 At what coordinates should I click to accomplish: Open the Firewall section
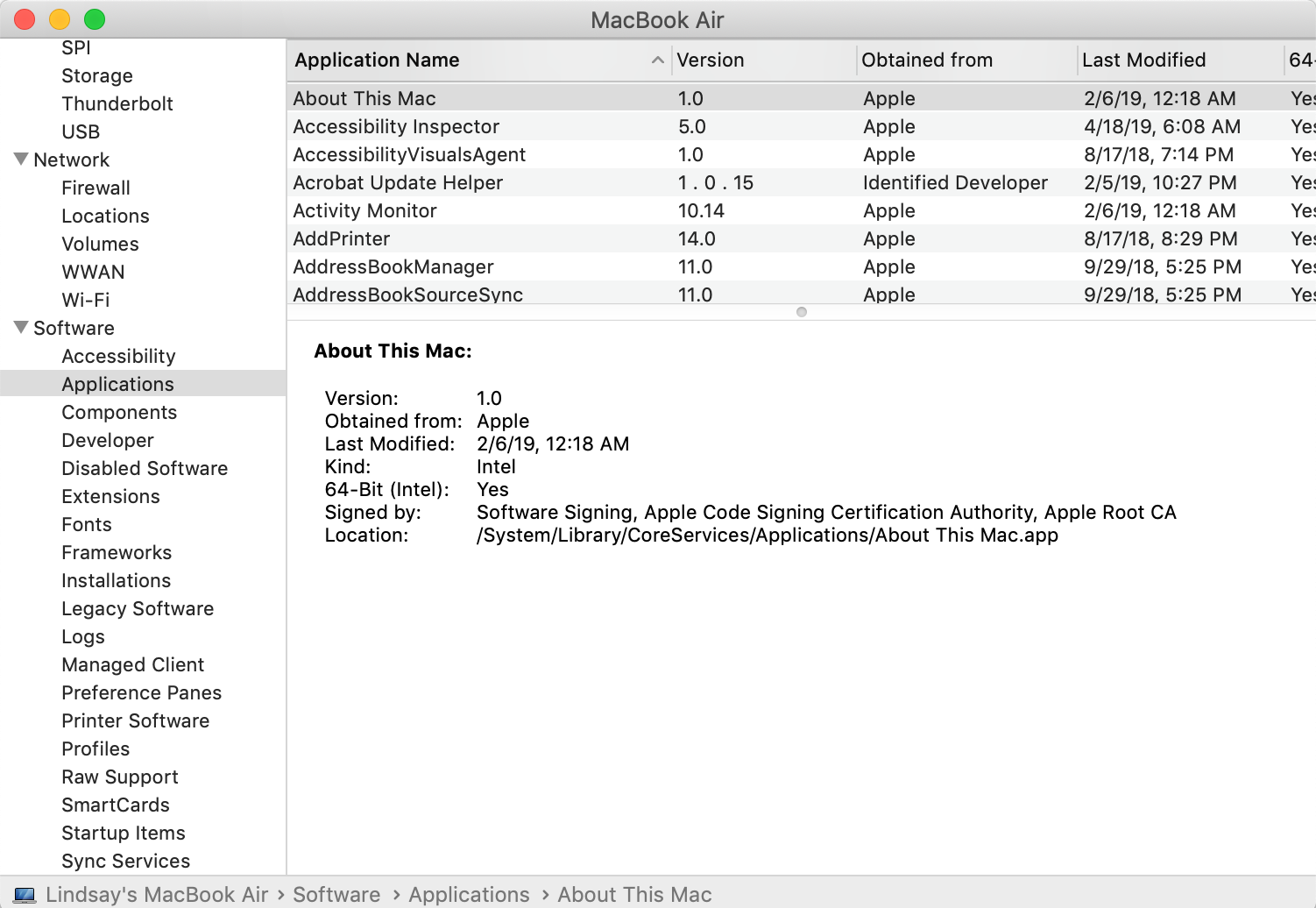(x=96, y=188)
